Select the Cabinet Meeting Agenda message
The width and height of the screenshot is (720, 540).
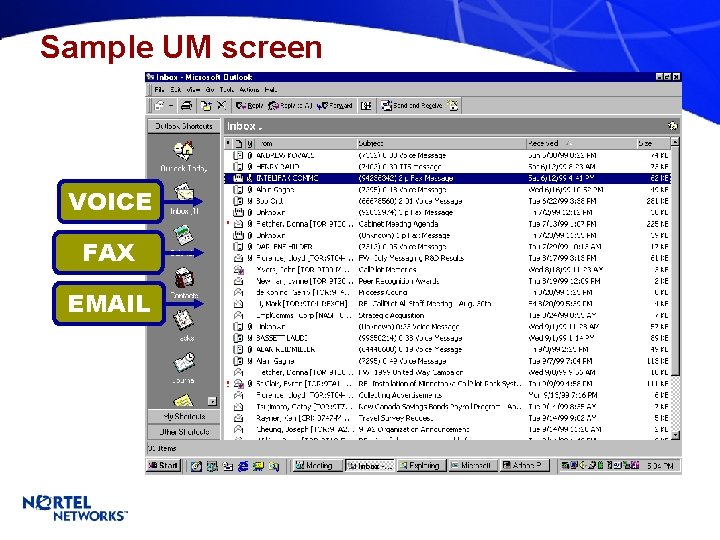pyautogui.click(x=447, y=224)
